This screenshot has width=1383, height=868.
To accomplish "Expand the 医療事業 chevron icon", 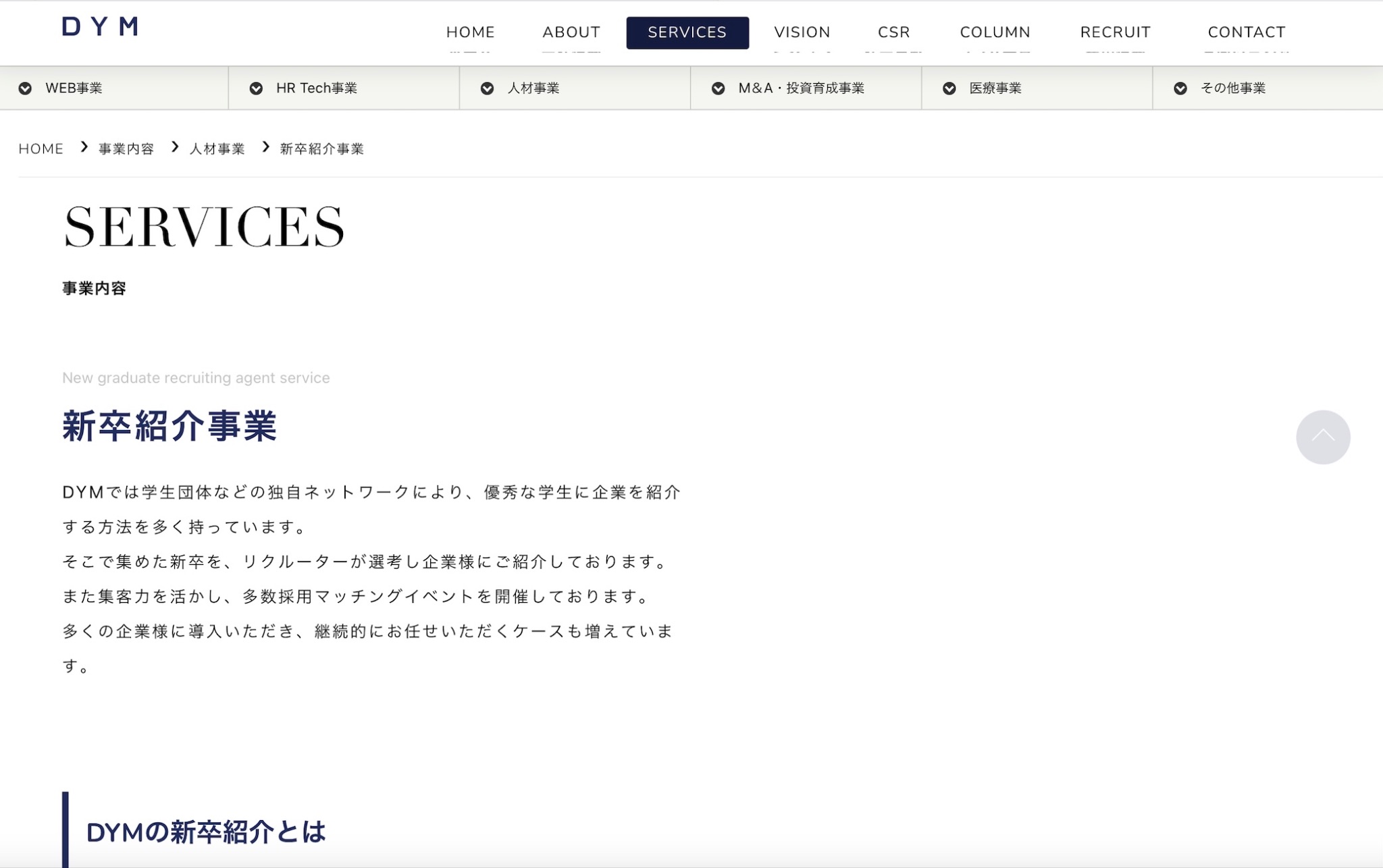I will pos(949,88).
